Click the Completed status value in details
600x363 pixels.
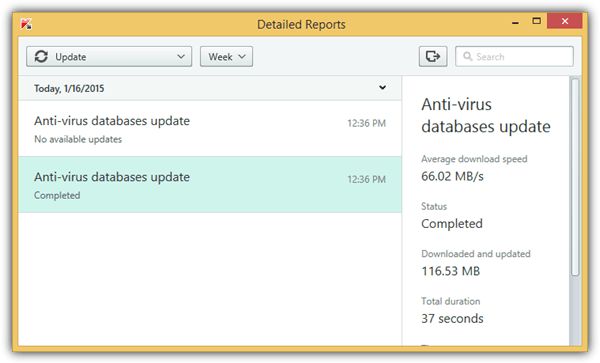point(452,224)
